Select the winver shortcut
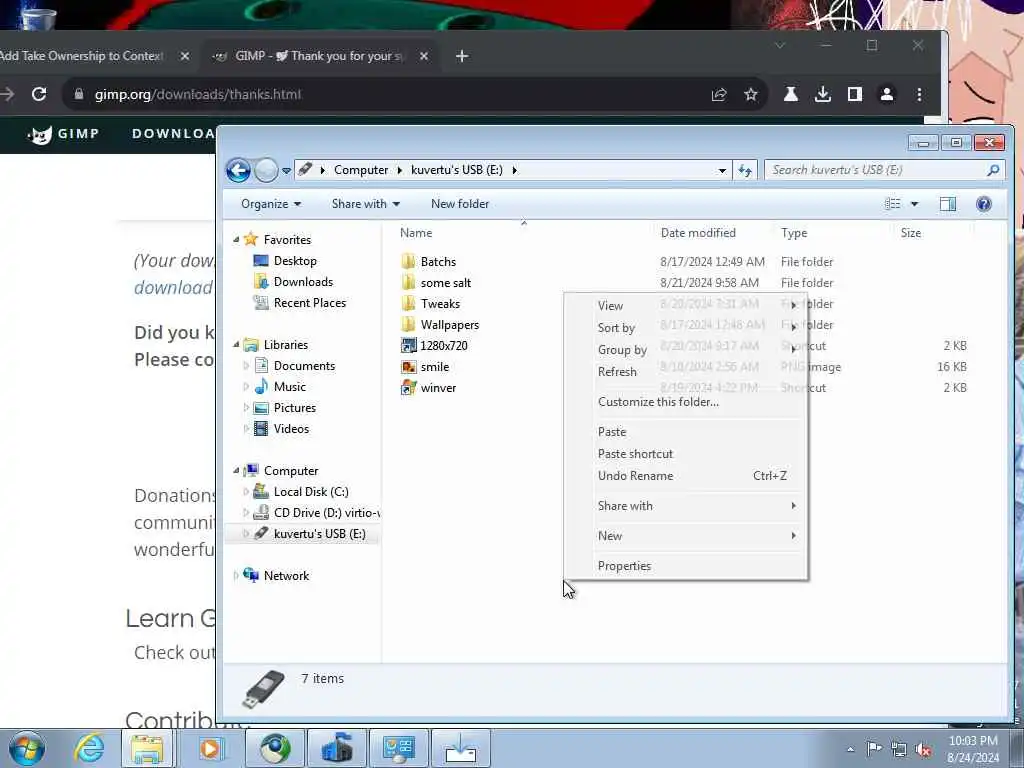The image size is (1024, 768). point(438,388)
